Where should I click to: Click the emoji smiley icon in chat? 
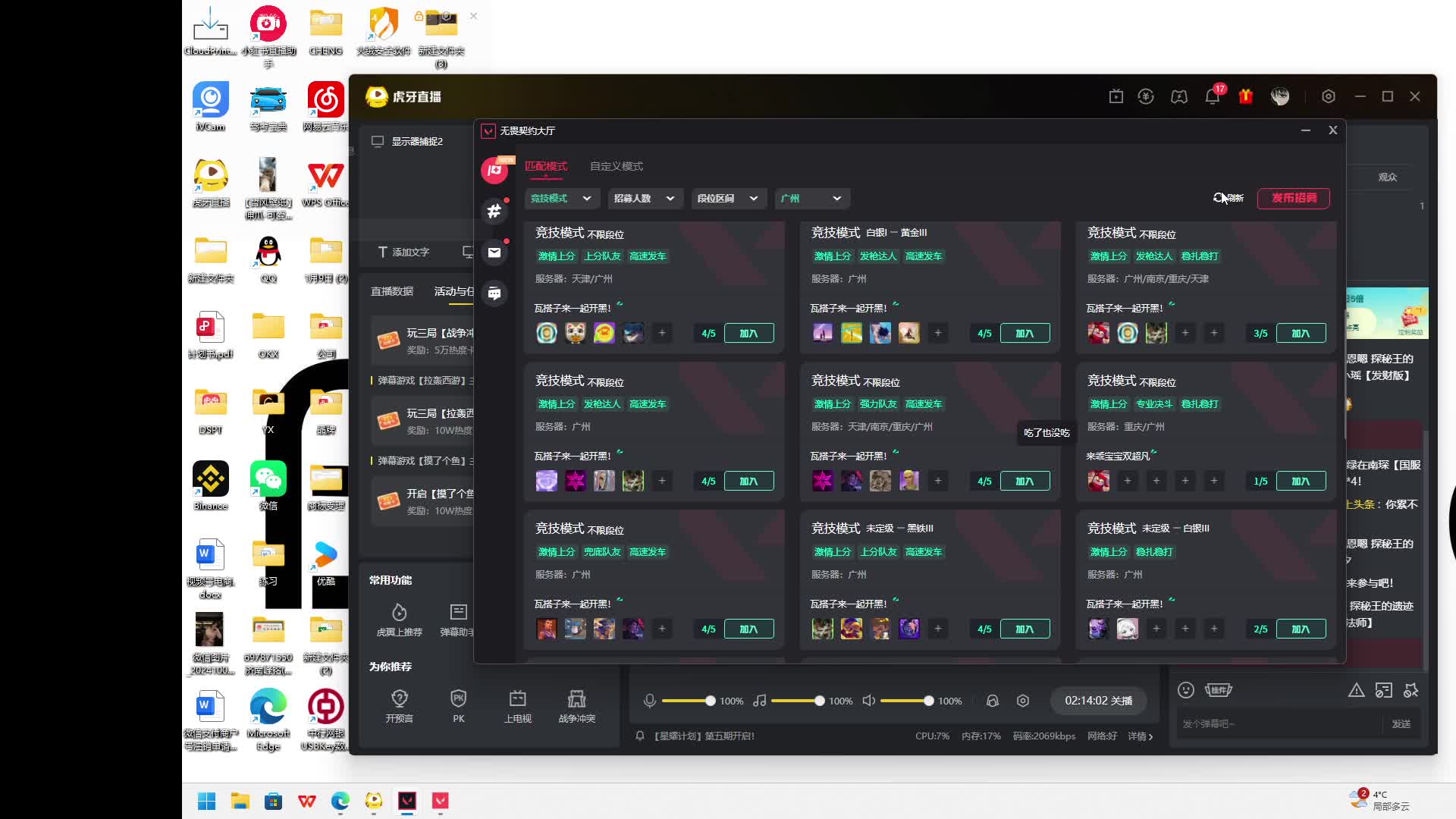pos(1186,690)
